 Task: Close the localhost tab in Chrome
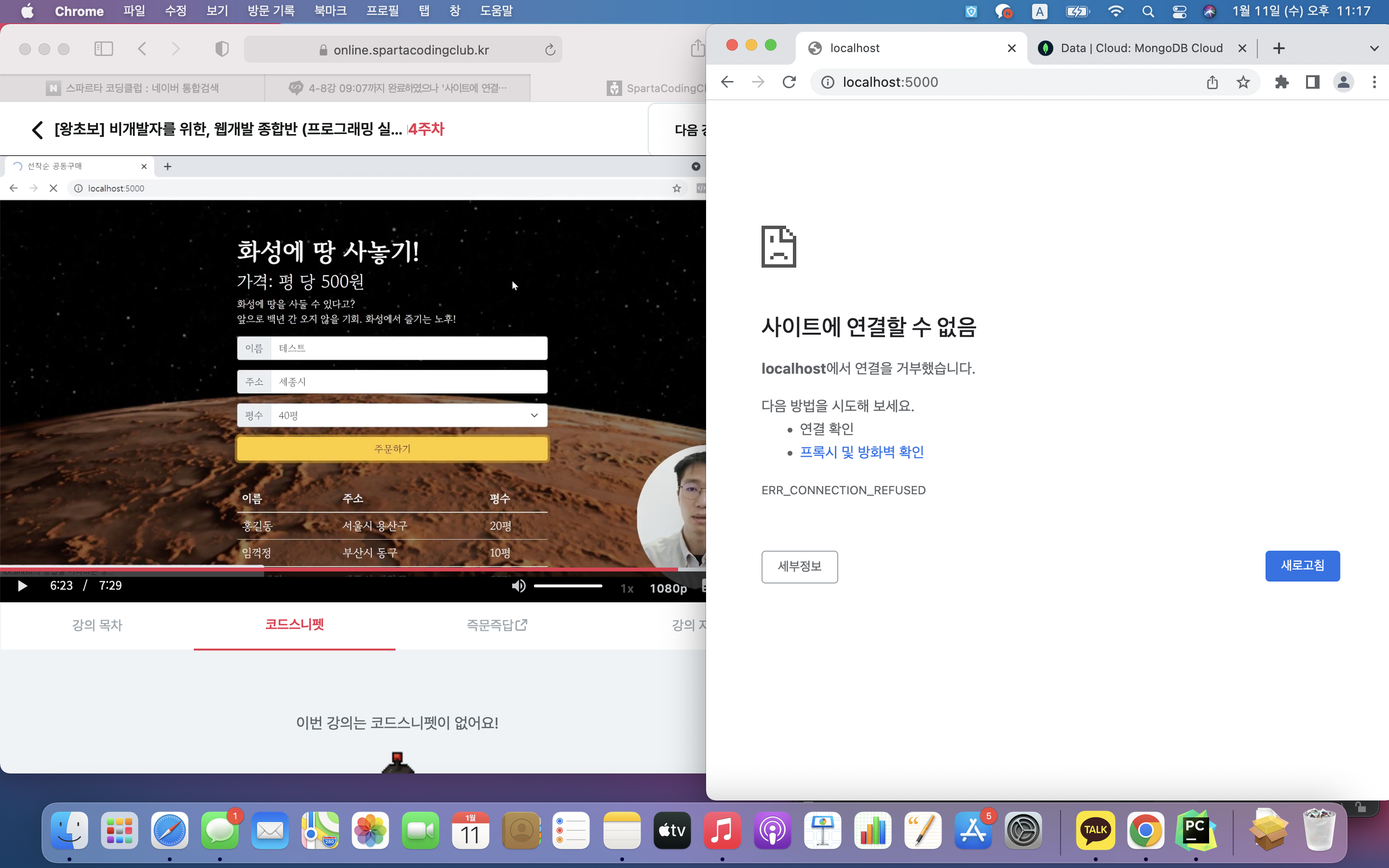coord(1012,48)
